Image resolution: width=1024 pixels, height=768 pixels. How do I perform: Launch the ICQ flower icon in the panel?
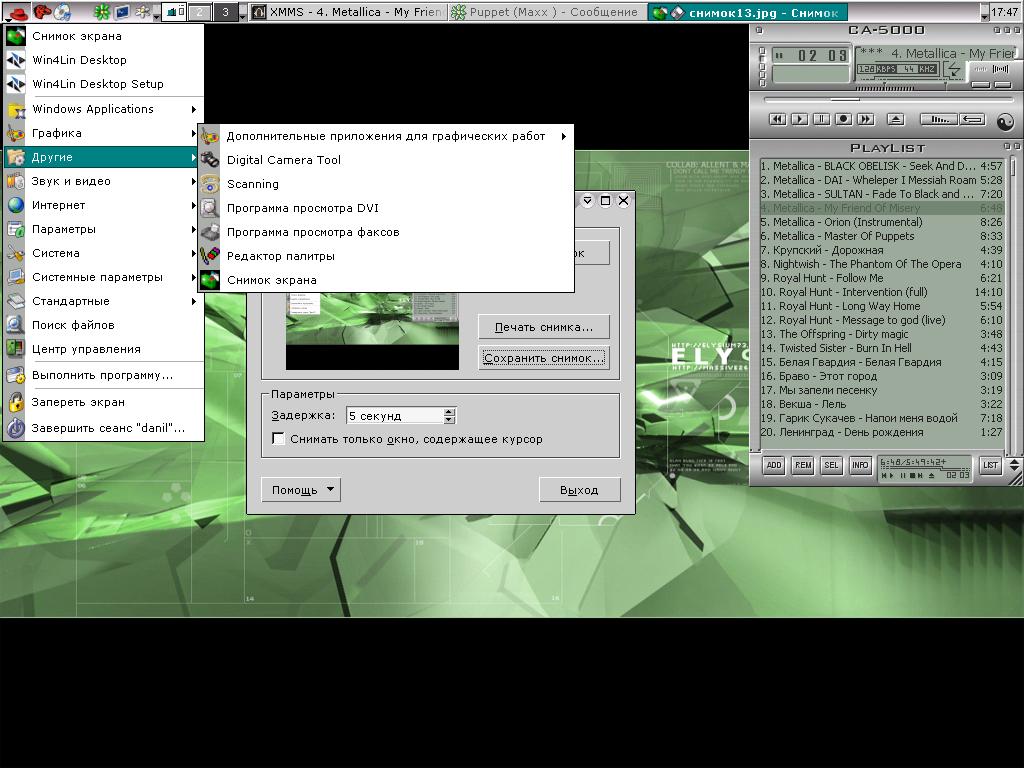point(101,11)
